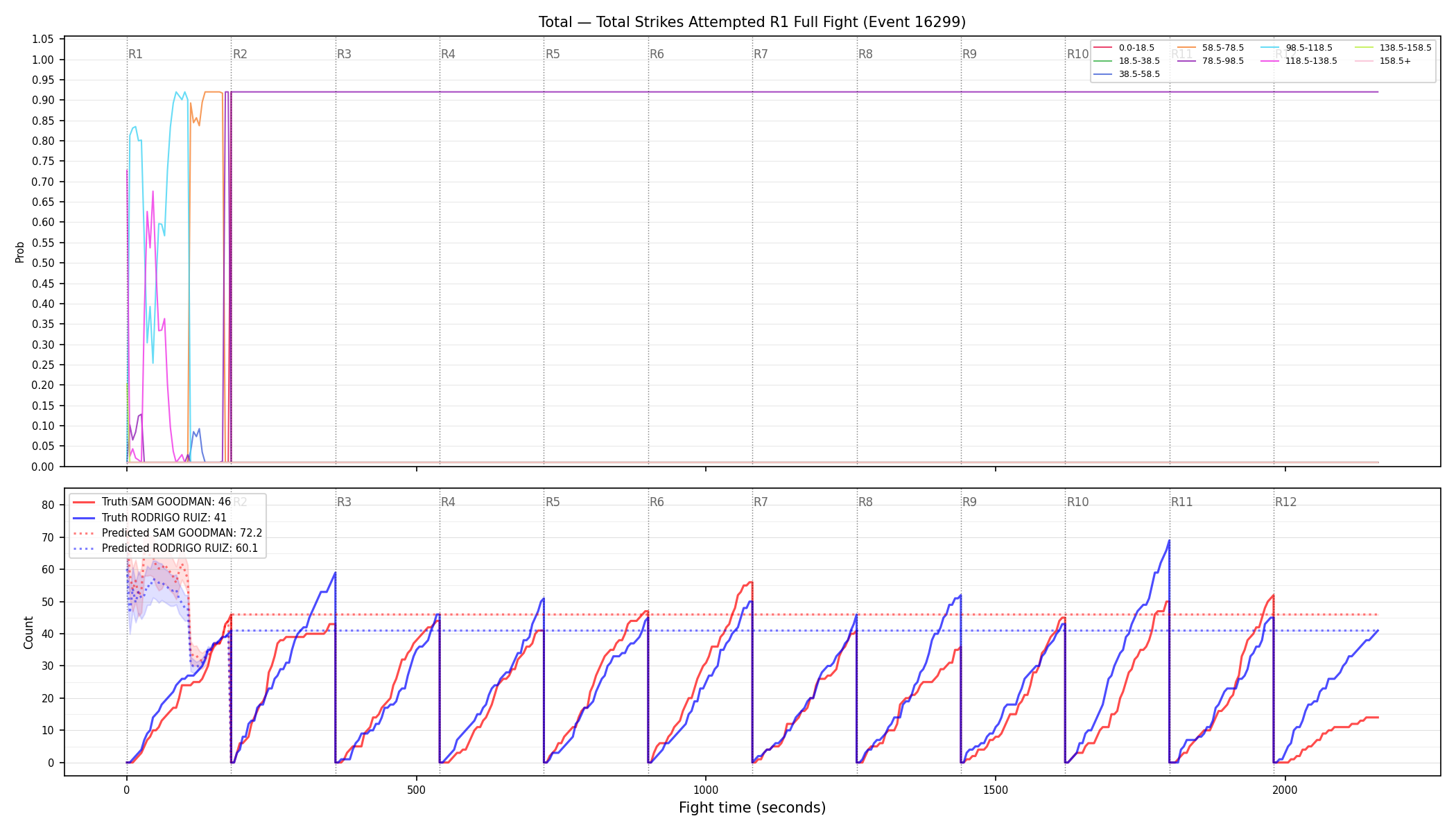Click the R12 marker in bottom chart
The height and width of the screenshot is (832, 1456).
click(x=1285, y=502)
